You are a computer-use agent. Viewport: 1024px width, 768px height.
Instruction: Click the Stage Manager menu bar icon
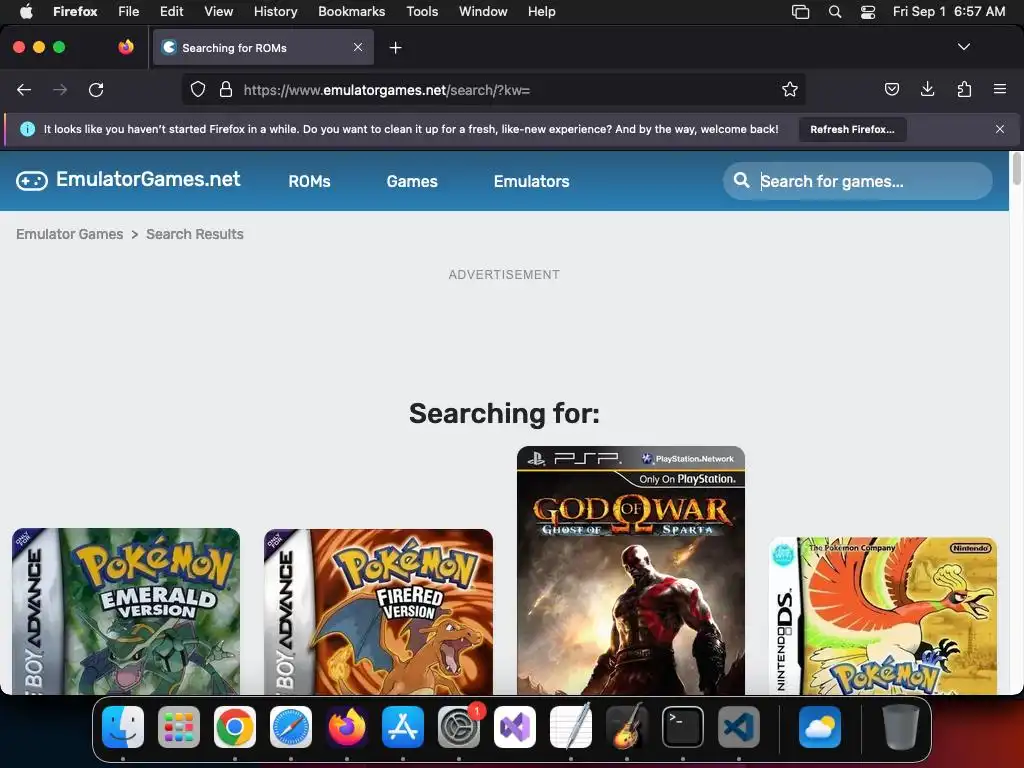coord(801,11)
